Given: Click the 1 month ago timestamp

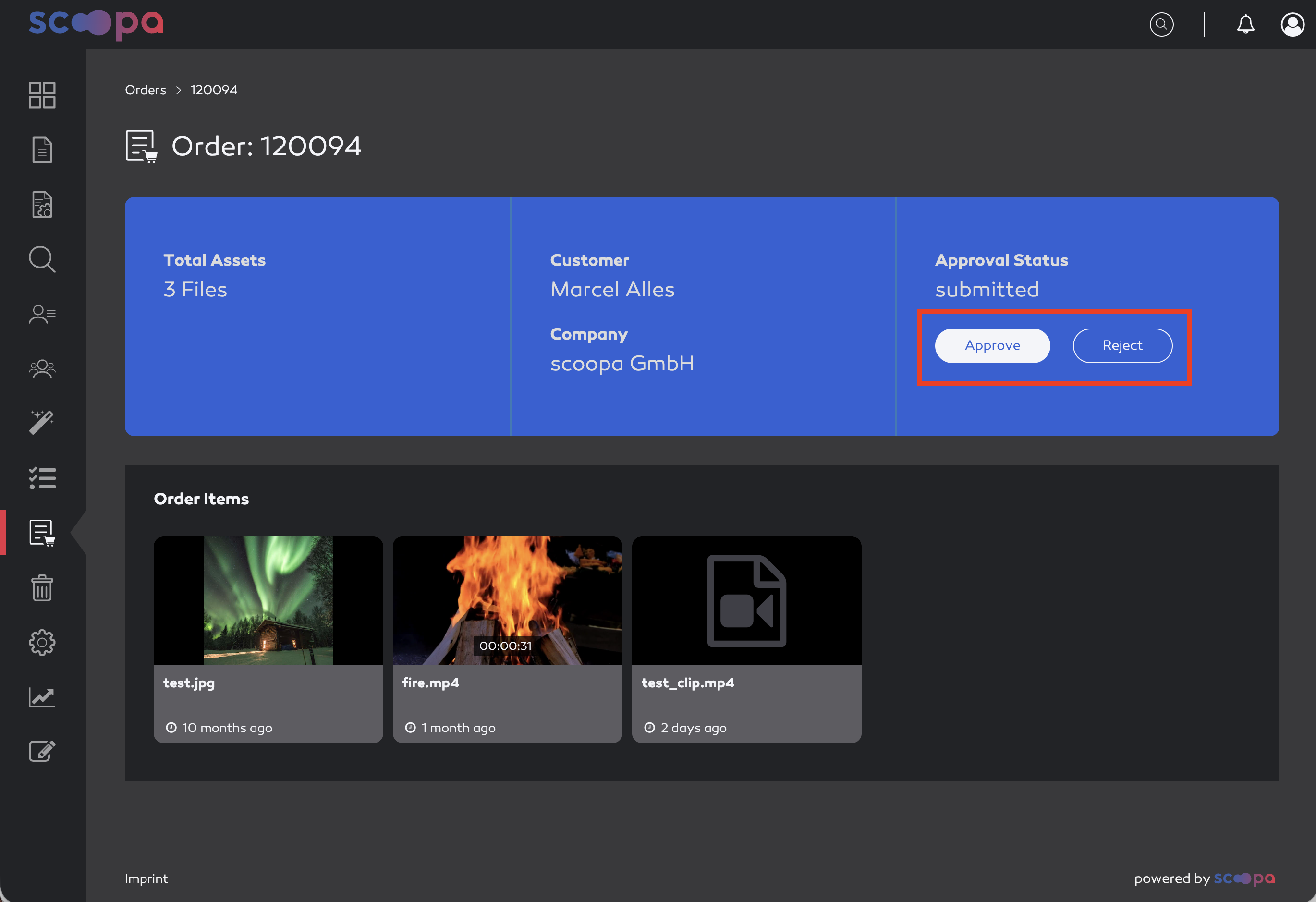Looking at the screenshot, I should (x=458, y=728).
